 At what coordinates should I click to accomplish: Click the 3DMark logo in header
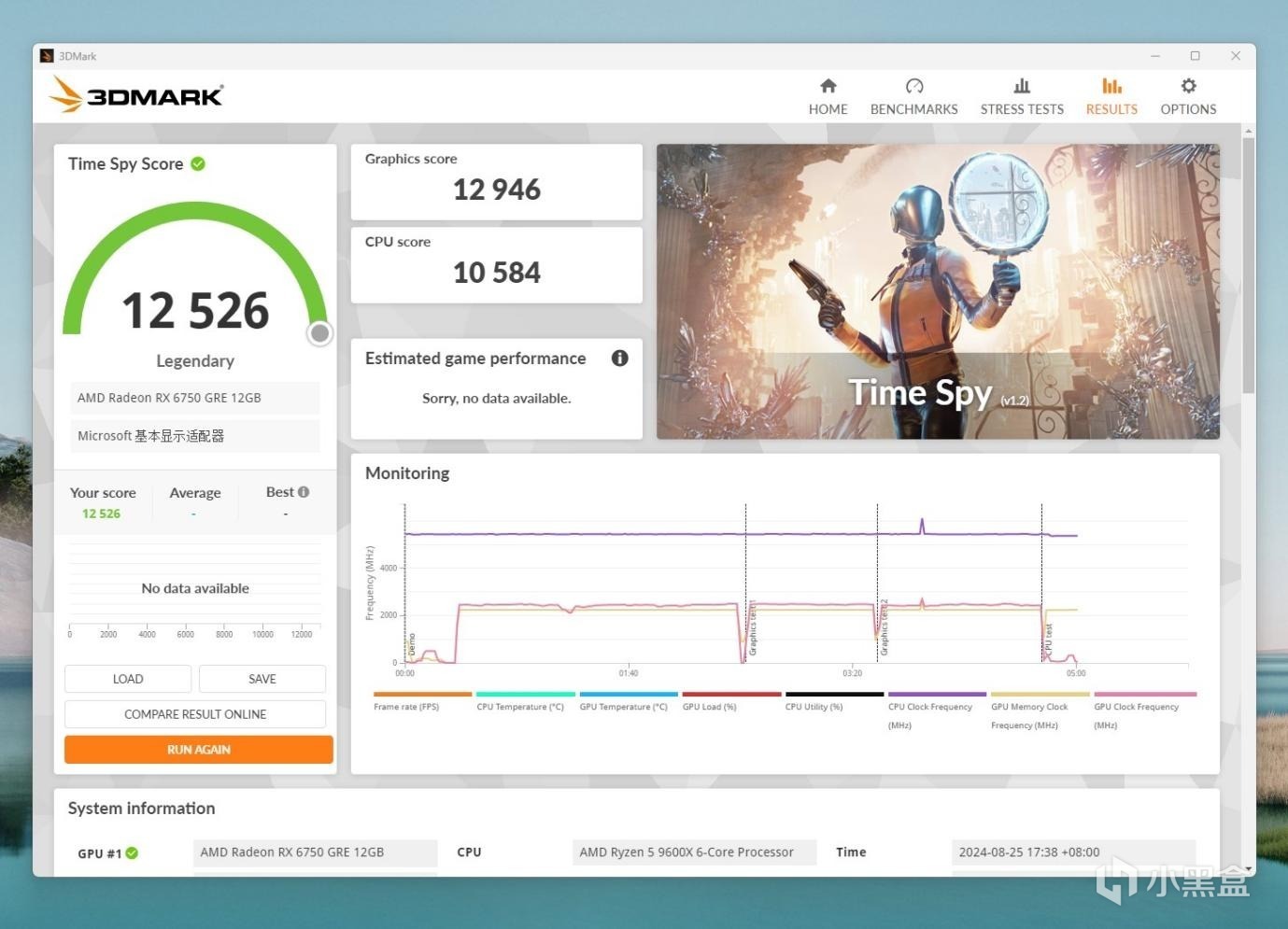(x=136, y=94)
